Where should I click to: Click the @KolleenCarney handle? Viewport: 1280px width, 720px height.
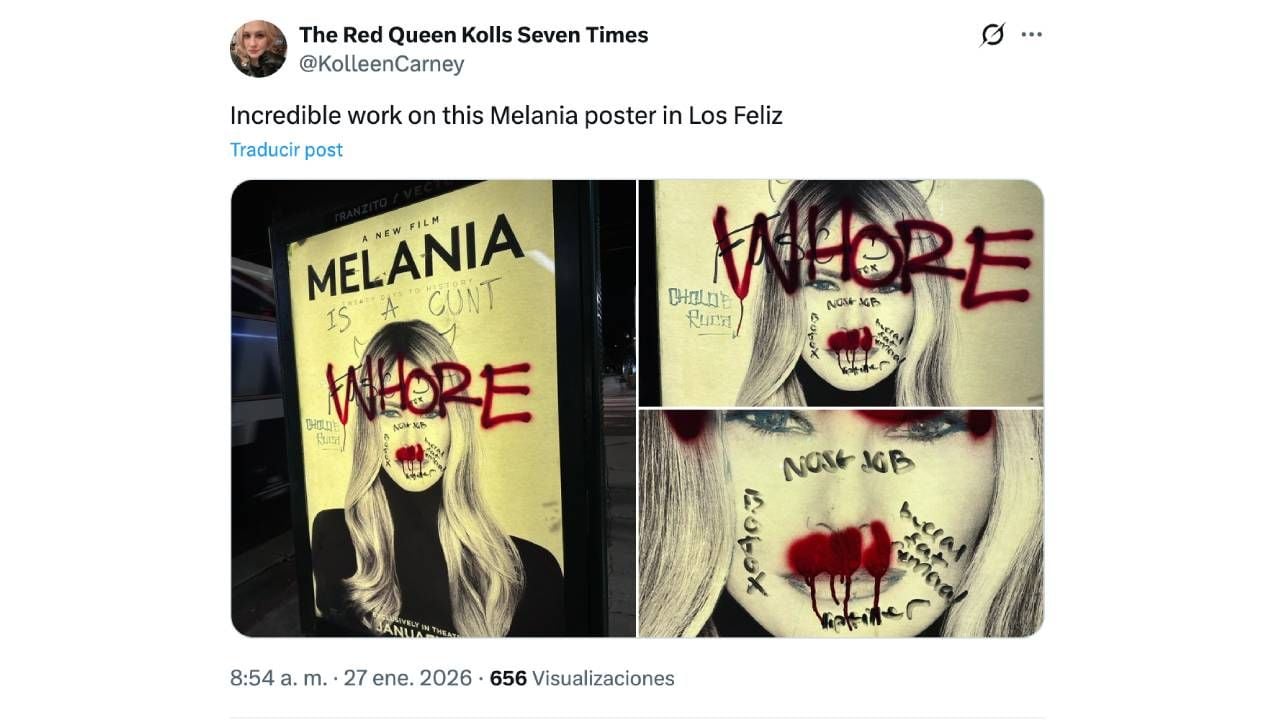point(381,64)
